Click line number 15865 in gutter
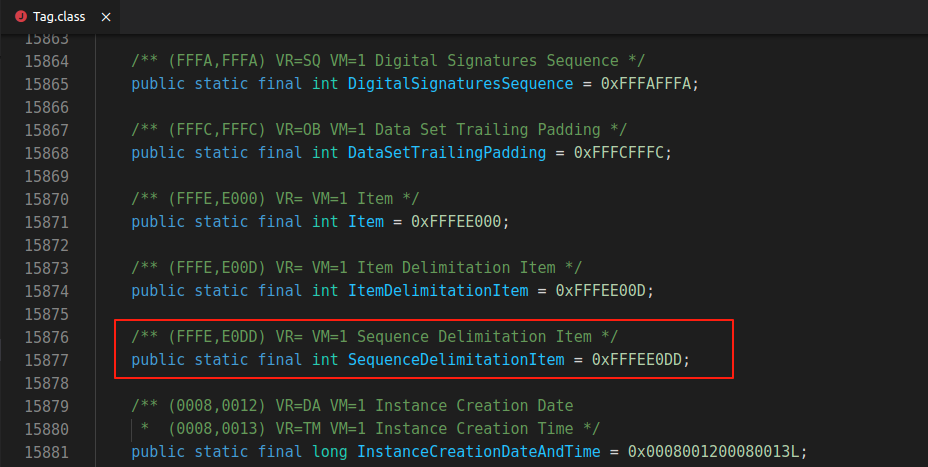This screenshot has height=467, width=928. pos(47,84)
